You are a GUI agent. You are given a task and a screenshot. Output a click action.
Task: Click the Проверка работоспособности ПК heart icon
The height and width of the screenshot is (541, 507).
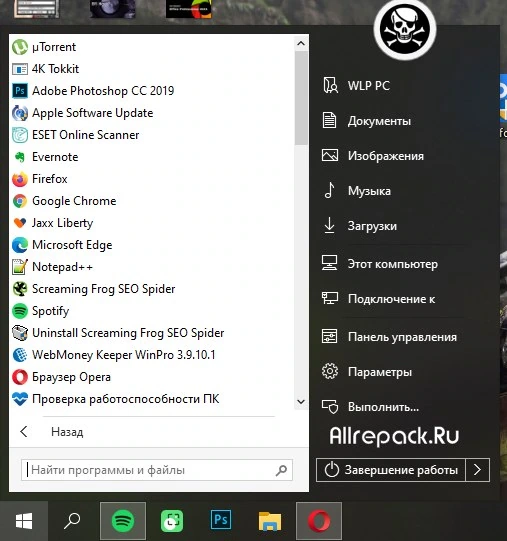[x=20, y=399]
